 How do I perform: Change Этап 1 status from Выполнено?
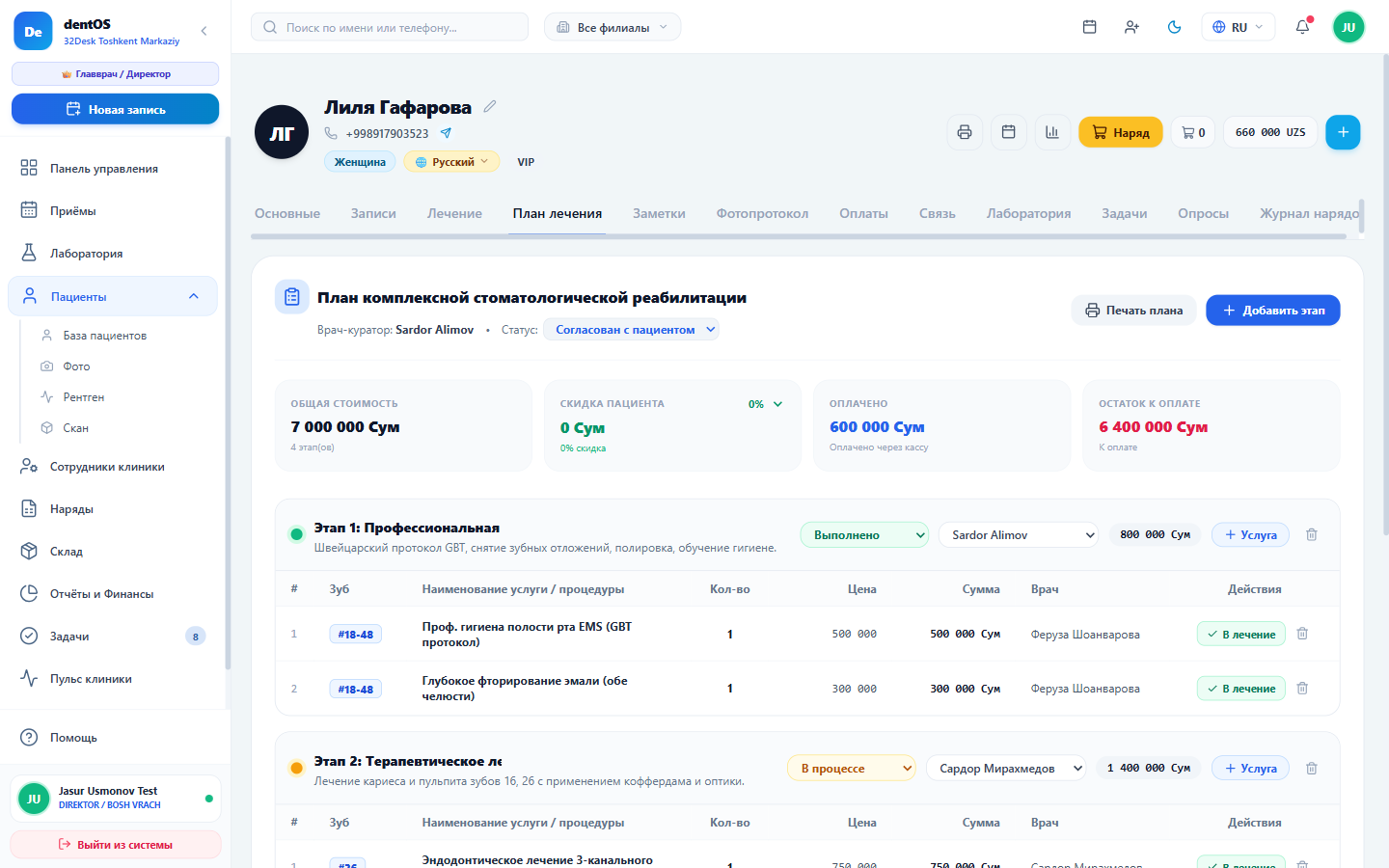[x=865, y=535]
